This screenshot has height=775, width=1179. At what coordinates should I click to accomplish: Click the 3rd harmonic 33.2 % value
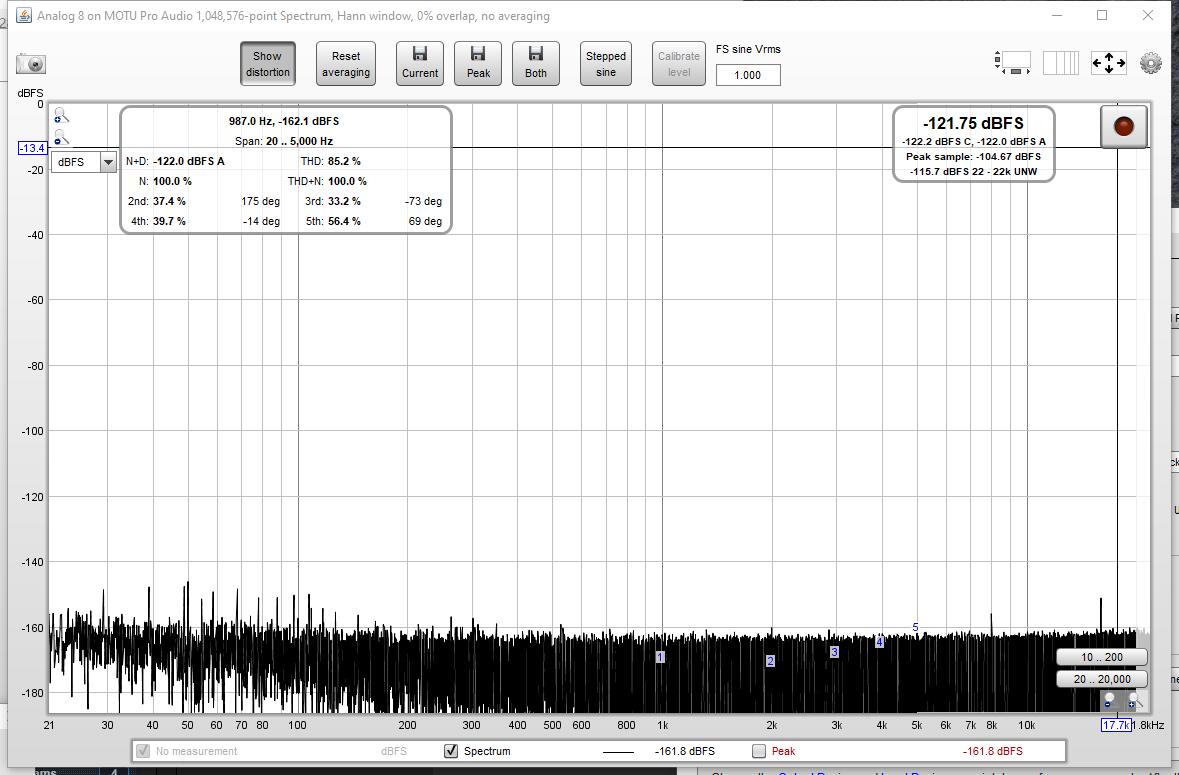tap(344, 201)
